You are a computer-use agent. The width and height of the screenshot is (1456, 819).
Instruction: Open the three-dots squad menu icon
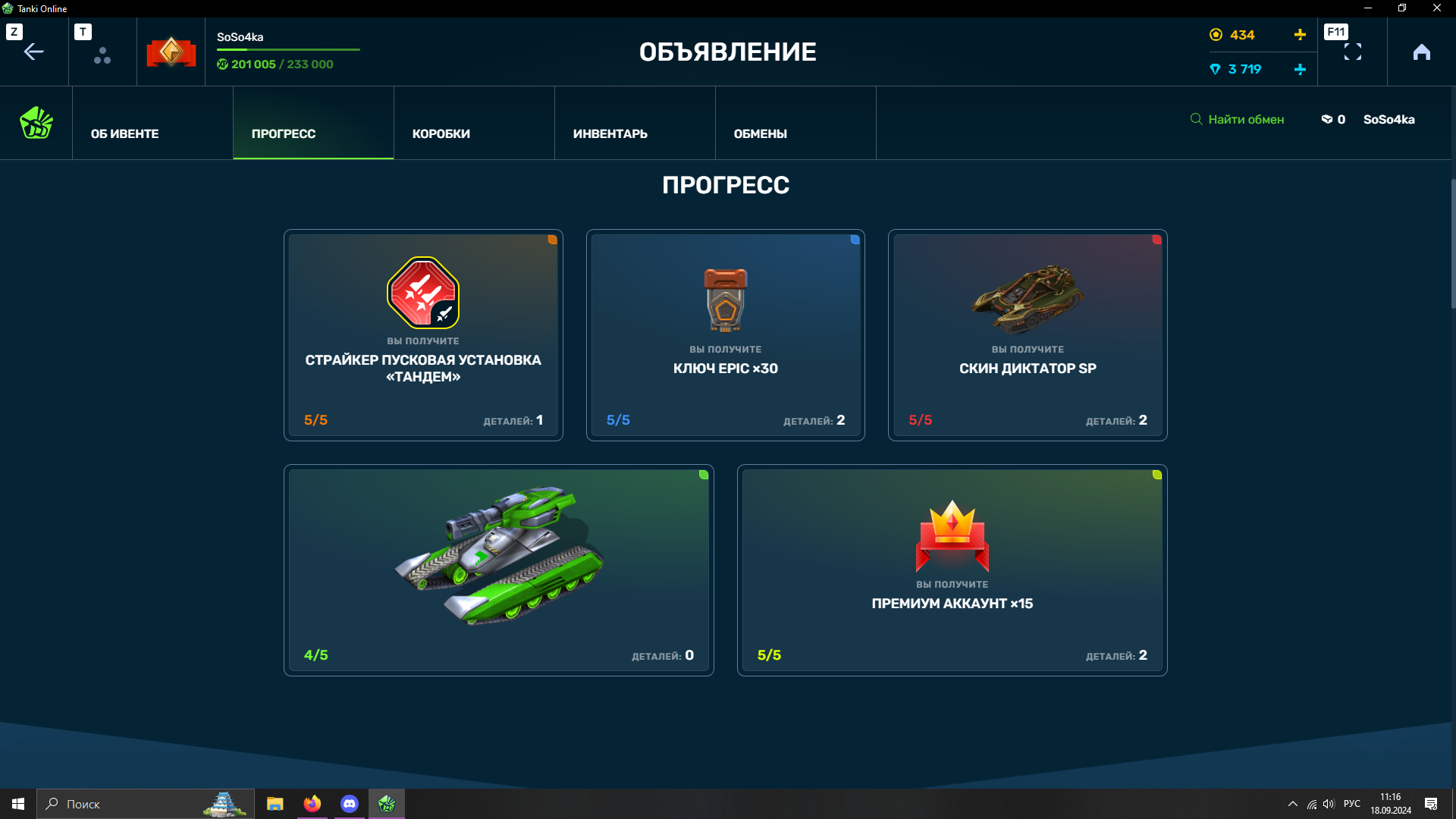pyautogui.click(x=102, y=55)
